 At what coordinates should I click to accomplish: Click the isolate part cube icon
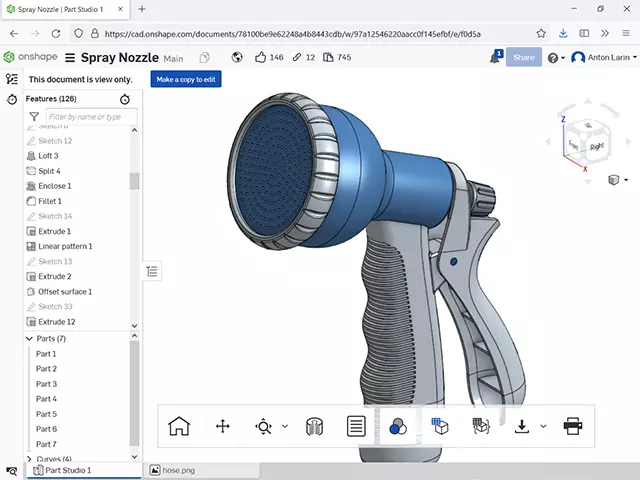point(440,427)
